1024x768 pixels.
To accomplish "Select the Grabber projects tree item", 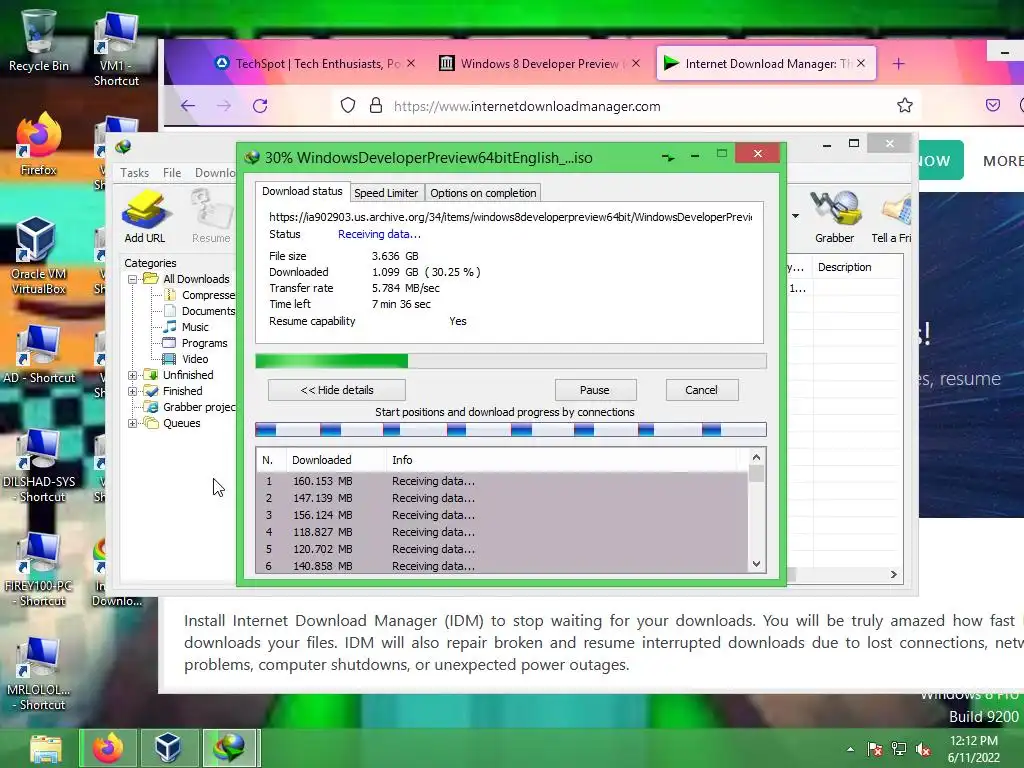I will 191,407.
